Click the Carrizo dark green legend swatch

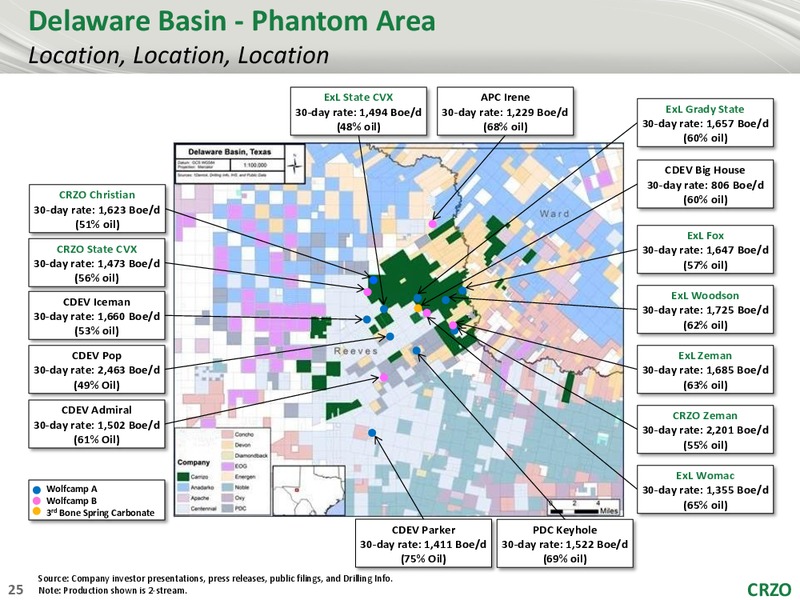click(x=183, y=477)
